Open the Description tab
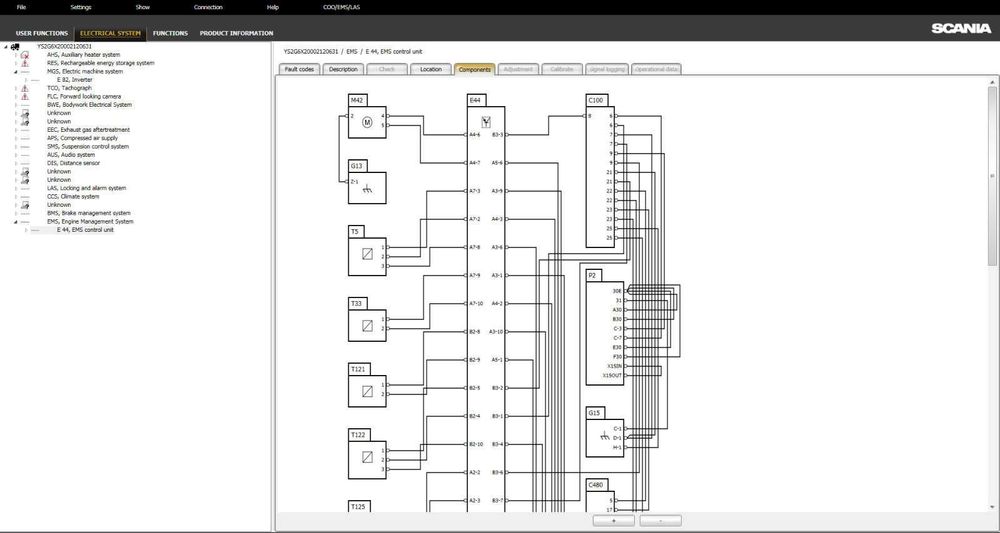Screen dimensions: 1000x533 (343, 69)
